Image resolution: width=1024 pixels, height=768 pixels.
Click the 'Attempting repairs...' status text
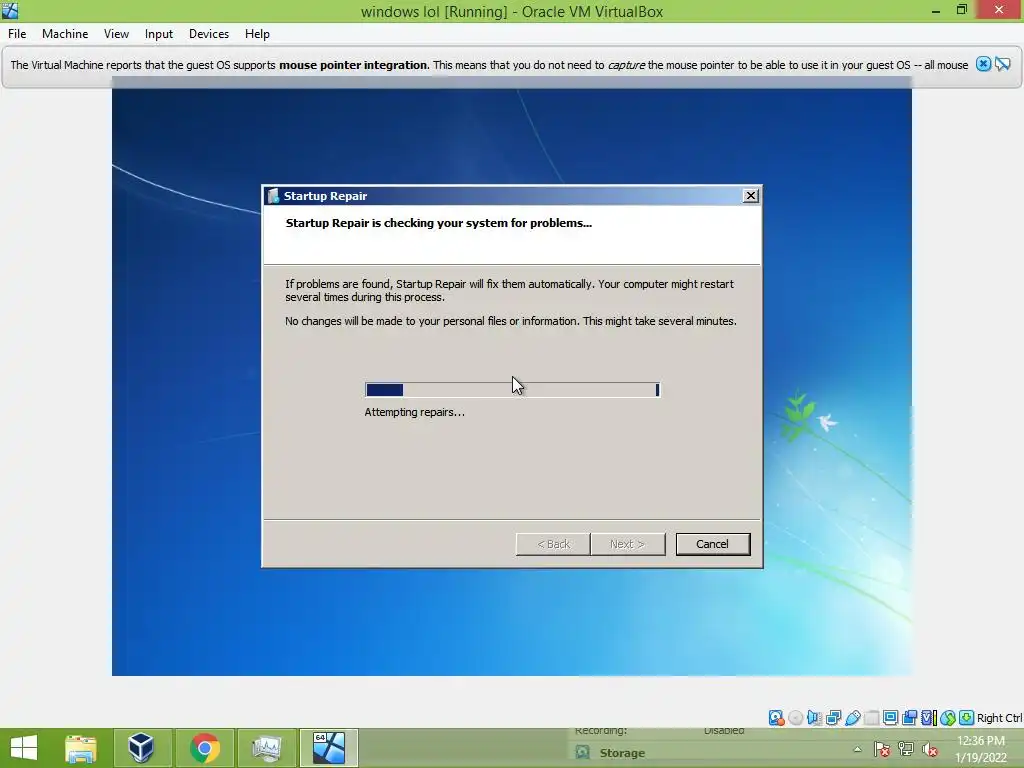pos(415,412)
